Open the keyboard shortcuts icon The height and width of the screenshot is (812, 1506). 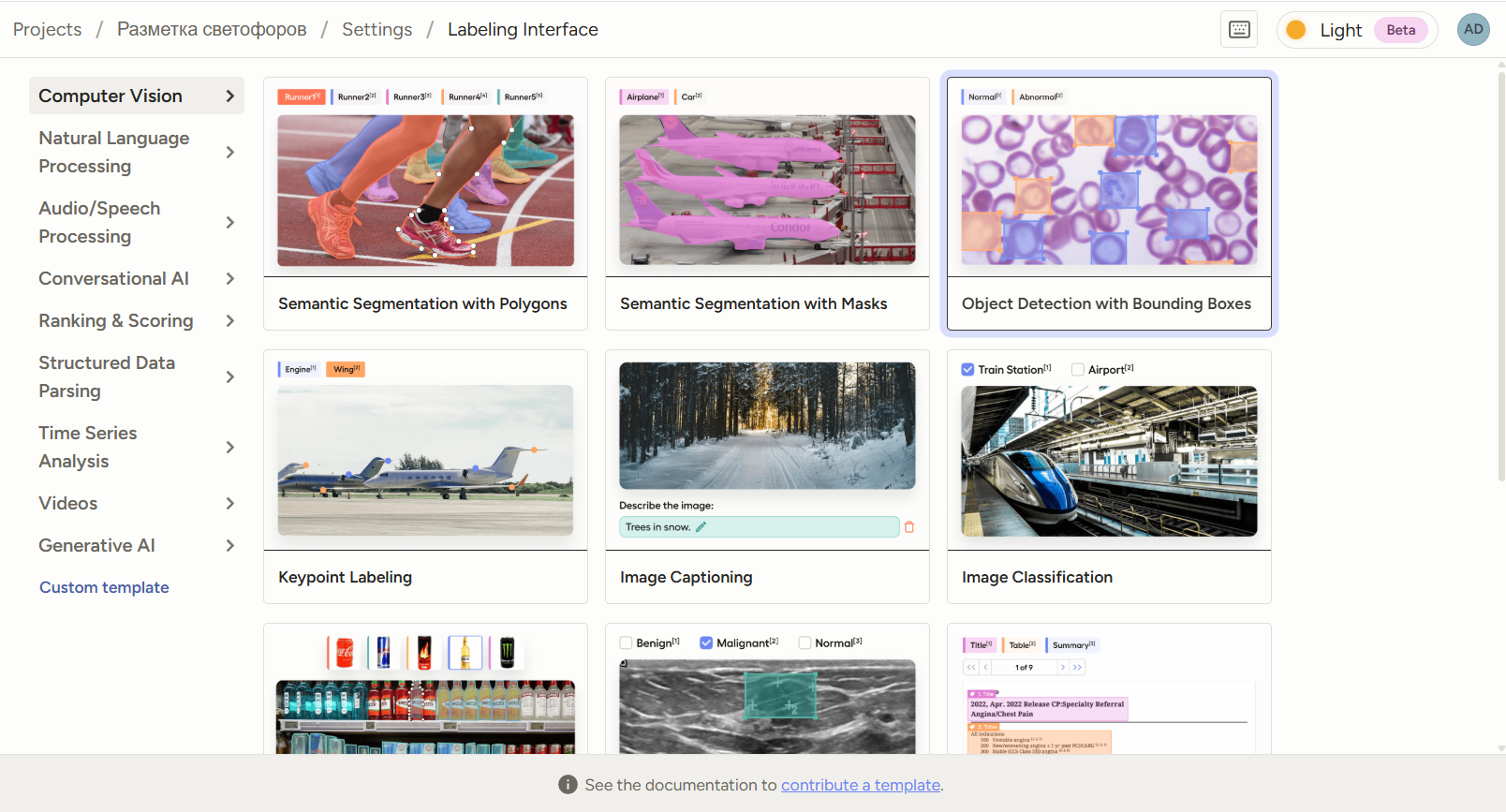point(1239,30)
